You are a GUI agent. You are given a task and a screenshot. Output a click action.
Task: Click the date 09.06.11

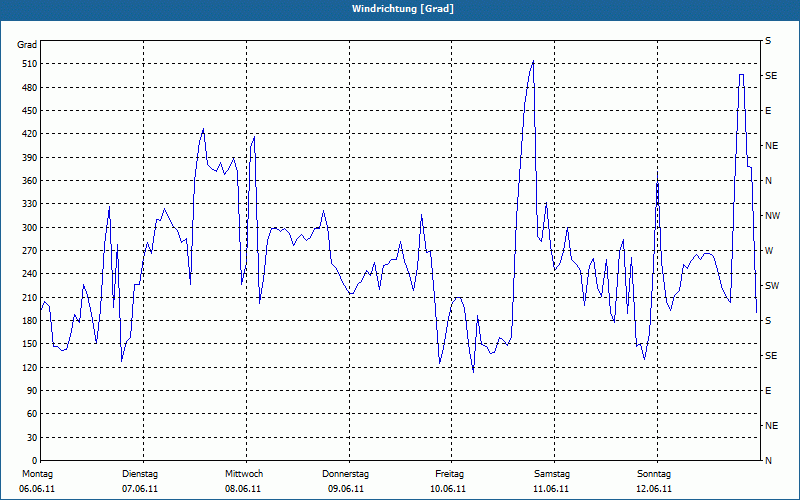[346, 489]
